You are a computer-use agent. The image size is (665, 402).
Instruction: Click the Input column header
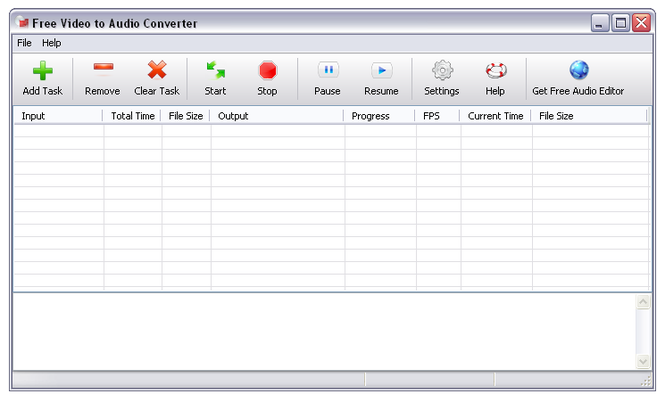point(58,116)
